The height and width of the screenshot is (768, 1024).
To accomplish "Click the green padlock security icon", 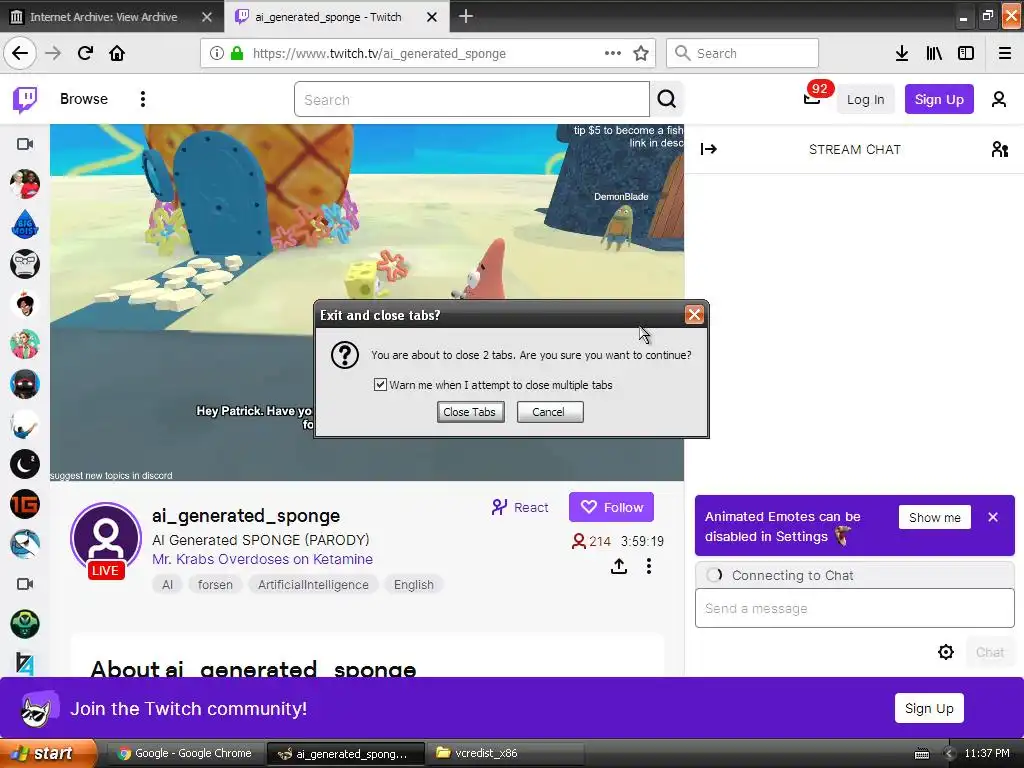I will [x=237, y=54].
